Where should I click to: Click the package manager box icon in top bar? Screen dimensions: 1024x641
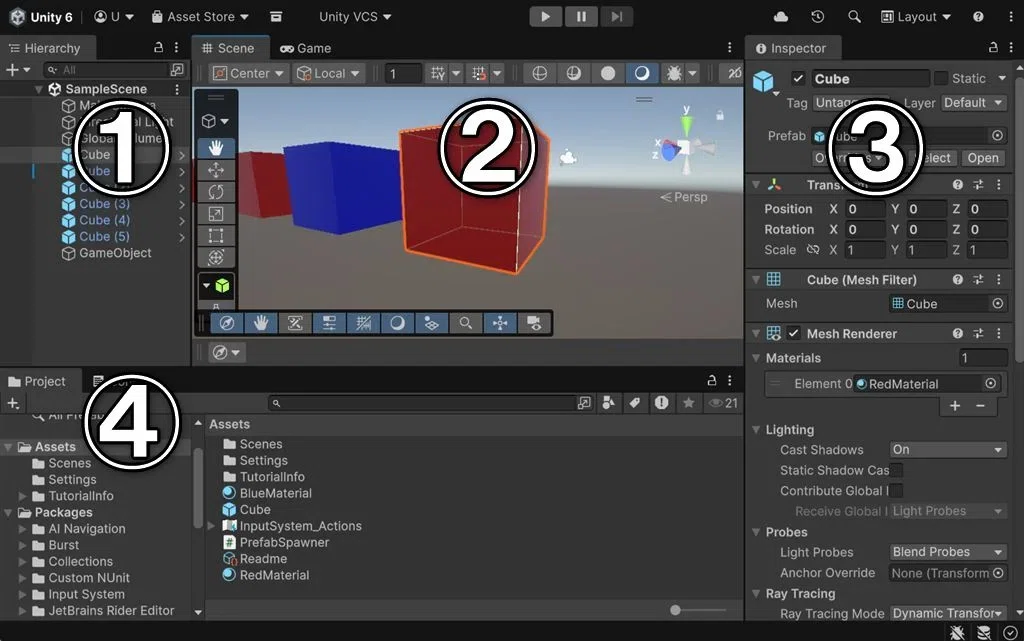(x=276, y=17)
